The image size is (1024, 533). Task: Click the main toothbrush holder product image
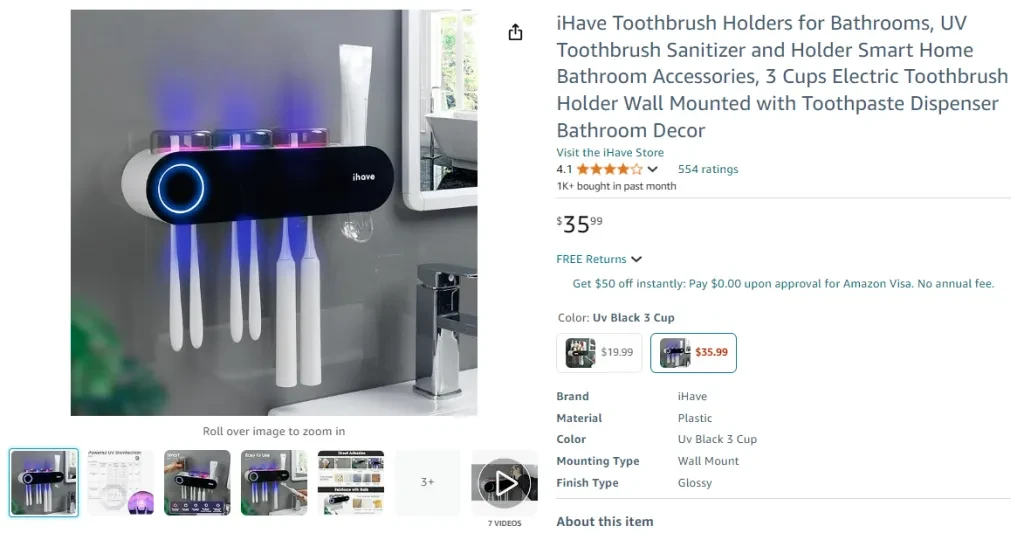(274, 212)
